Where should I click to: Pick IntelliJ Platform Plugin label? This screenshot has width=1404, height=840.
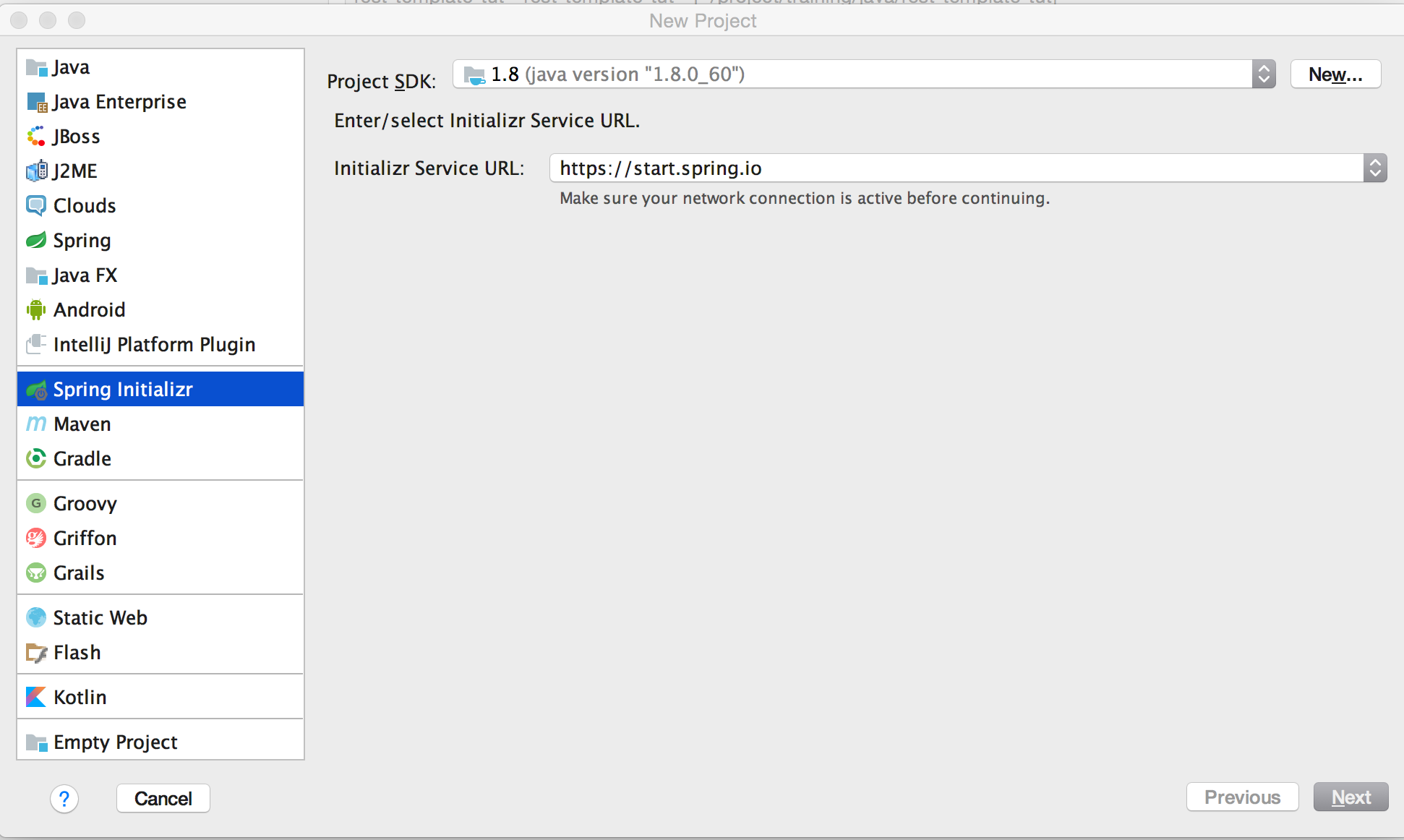tap(155, 345)
